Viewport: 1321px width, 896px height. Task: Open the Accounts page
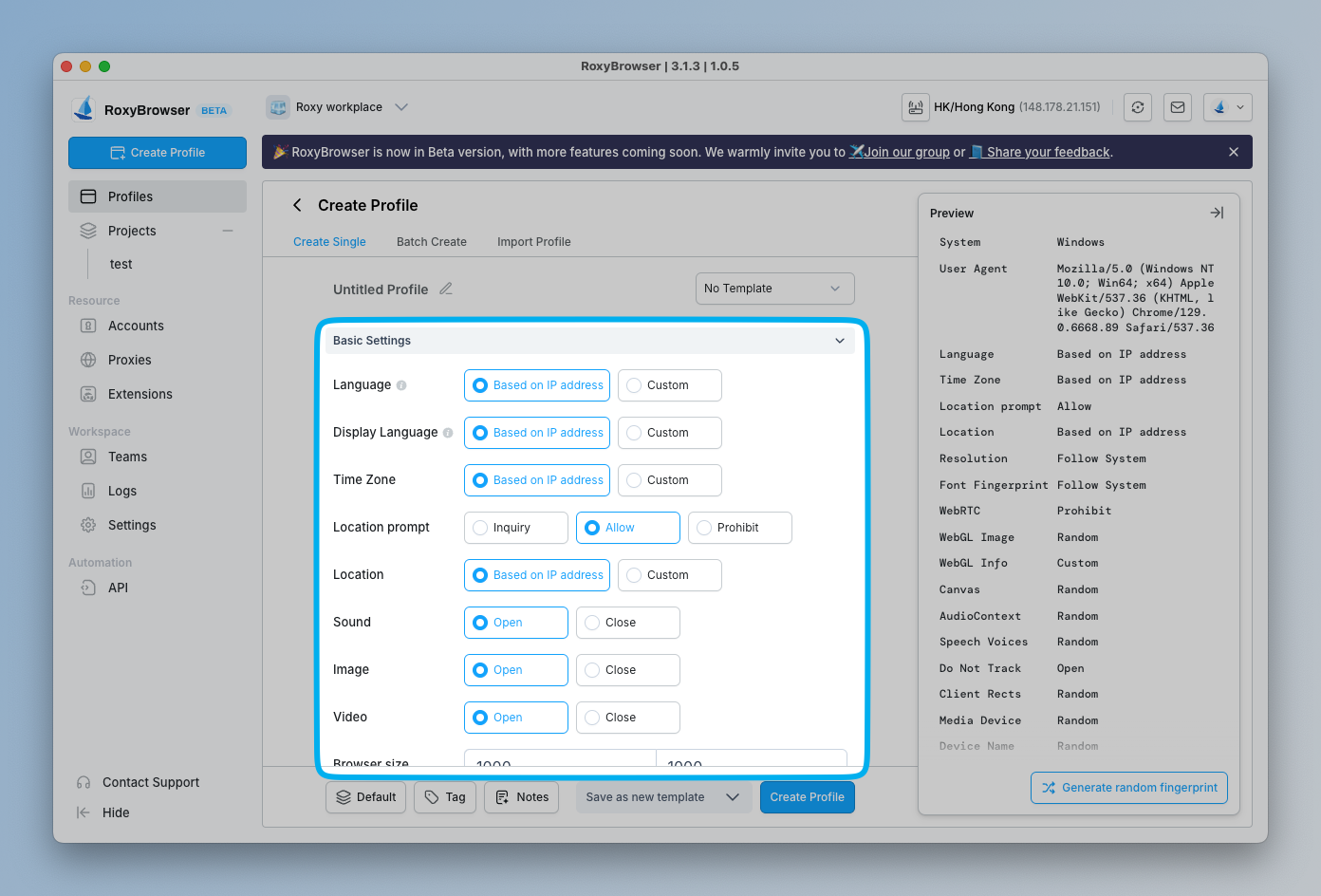[x=136, y=326]
